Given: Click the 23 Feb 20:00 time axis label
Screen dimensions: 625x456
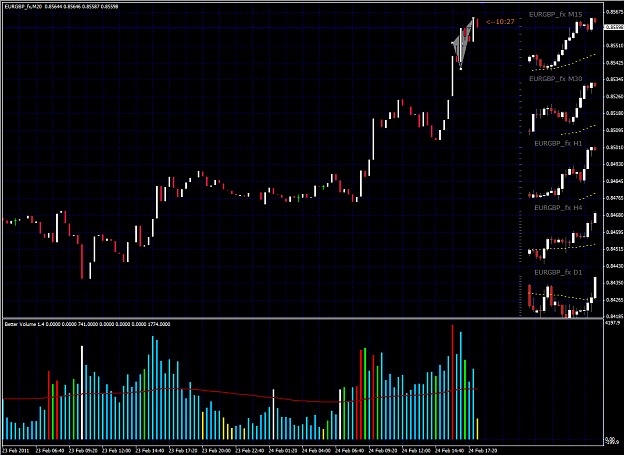Looking at the screenshot, I should click(217, 451).
